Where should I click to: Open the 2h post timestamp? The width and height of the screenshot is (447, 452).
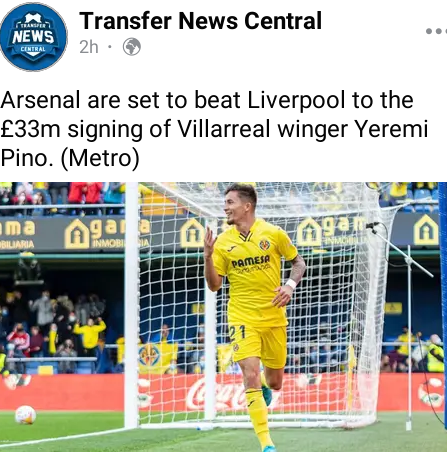89,47
